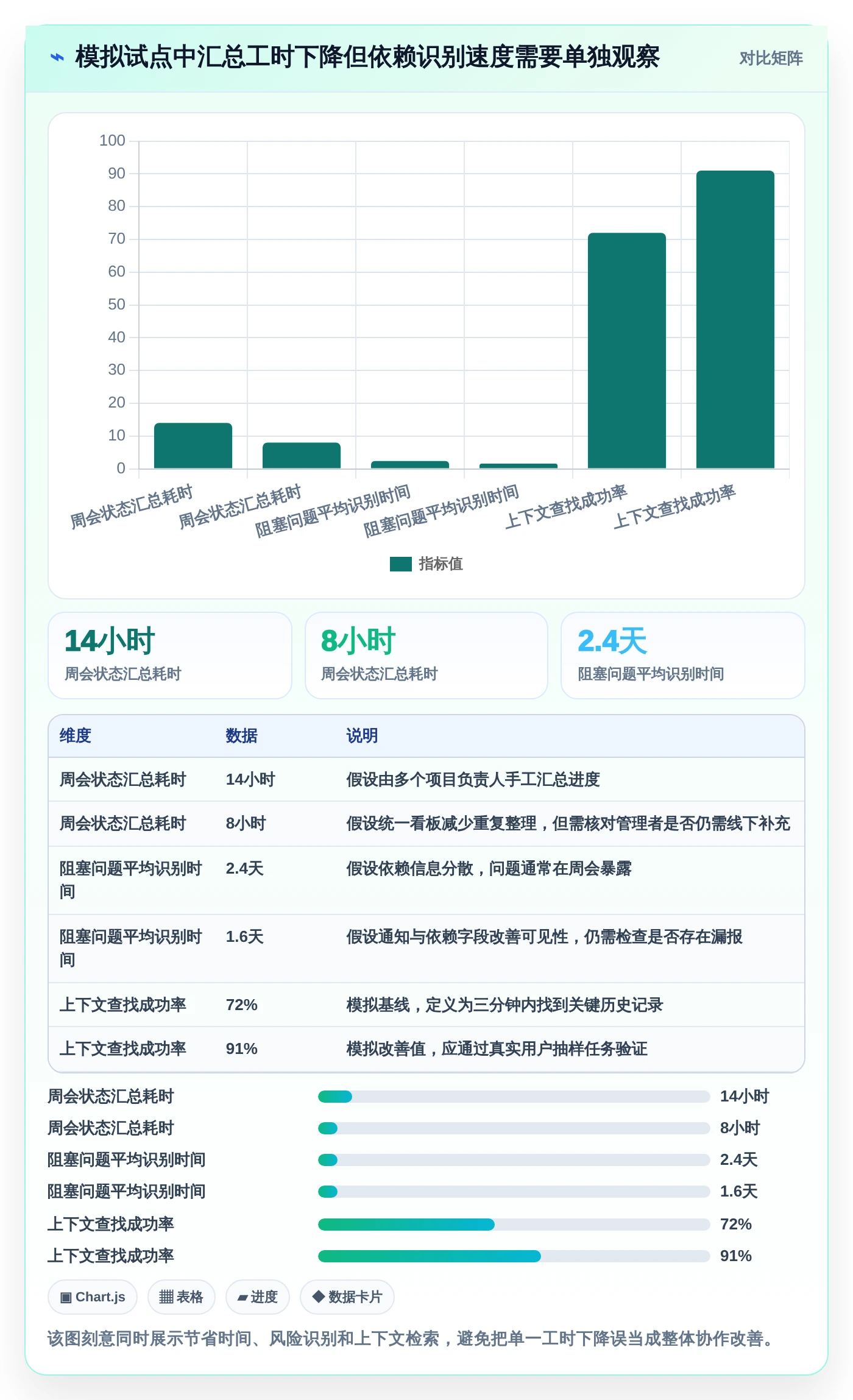Click the 对比矩阵 label in the header

771,58
